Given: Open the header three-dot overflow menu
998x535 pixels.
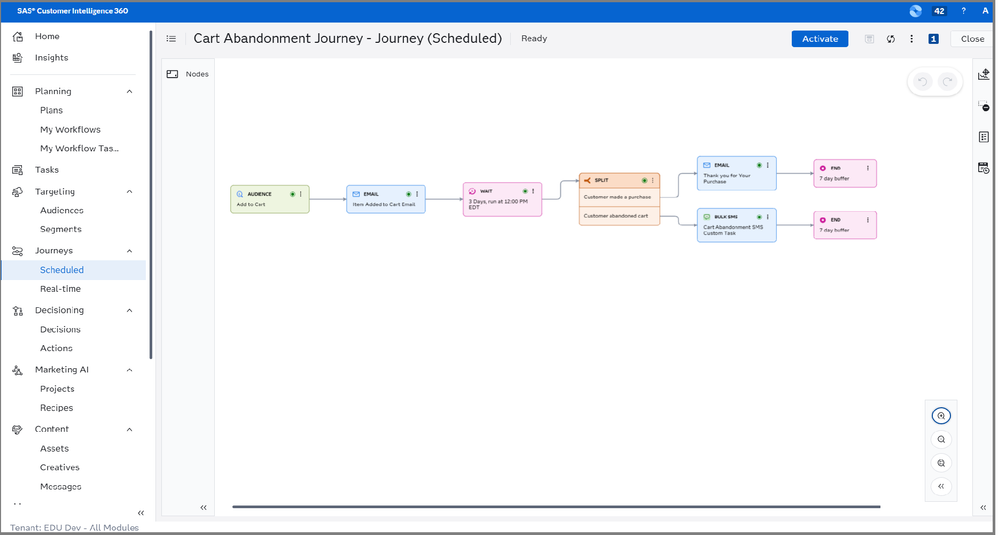Looking at the screenshot, I should click(x=911, y=39).
